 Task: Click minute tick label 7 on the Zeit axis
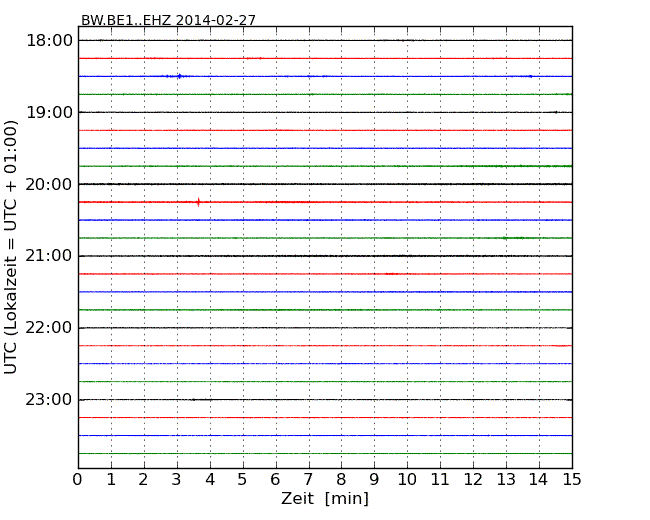tap(308, 479)
